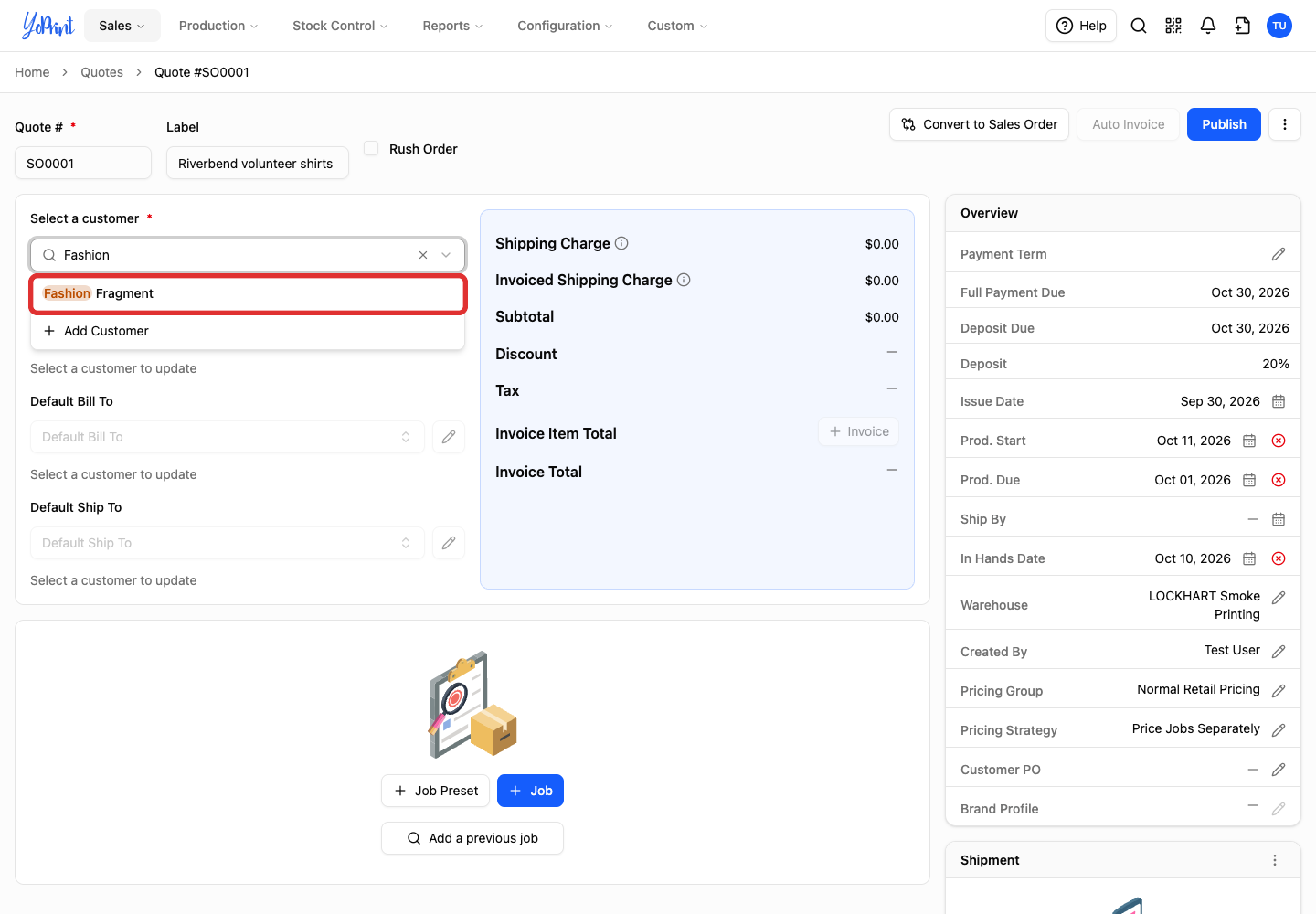The height and width of the screenshot is (914, 1316).
Task: Open the search icon in top bar
Action: point(1139,26)
